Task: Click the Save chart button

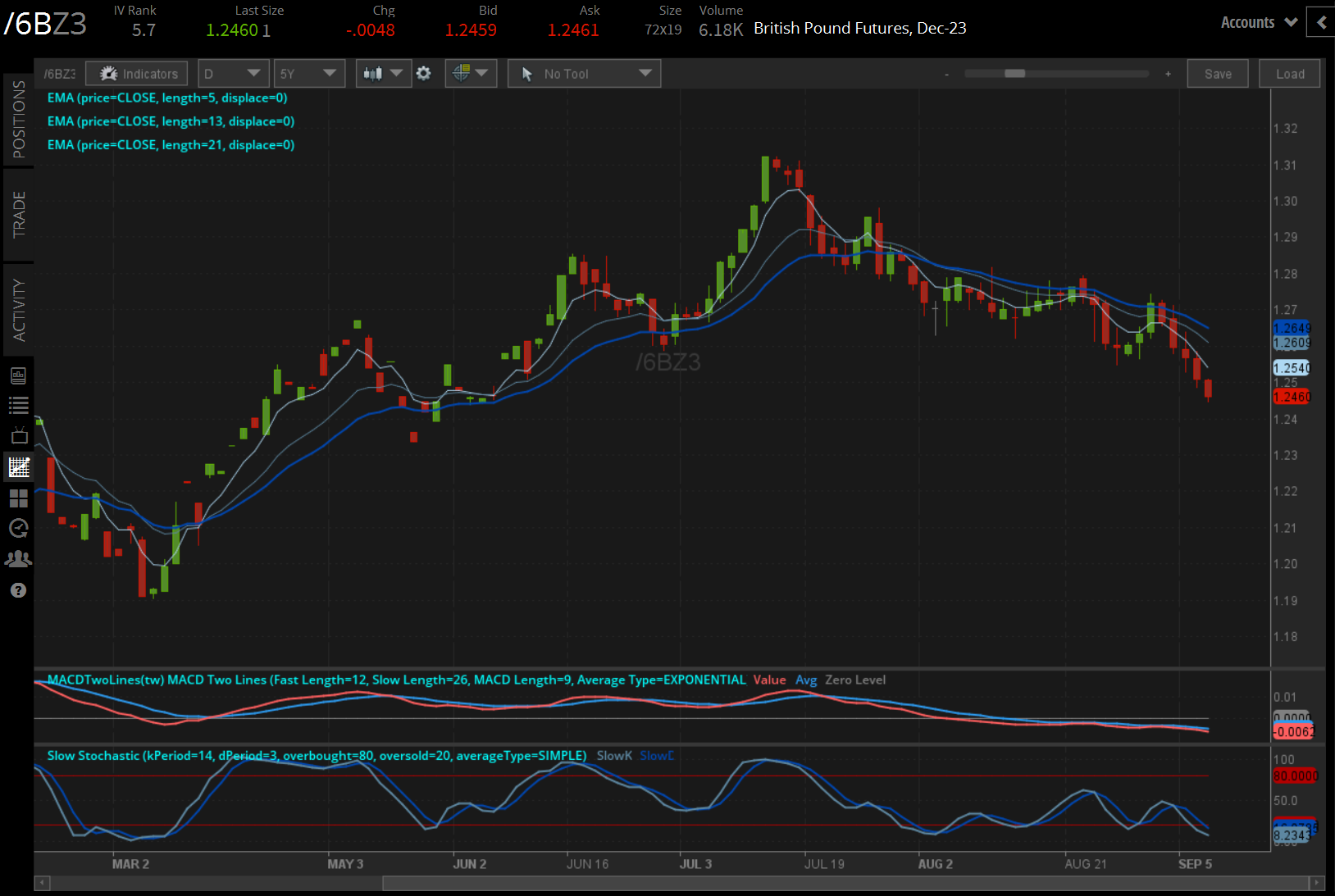Action: pyautogui.click(x=1218, y=74)
